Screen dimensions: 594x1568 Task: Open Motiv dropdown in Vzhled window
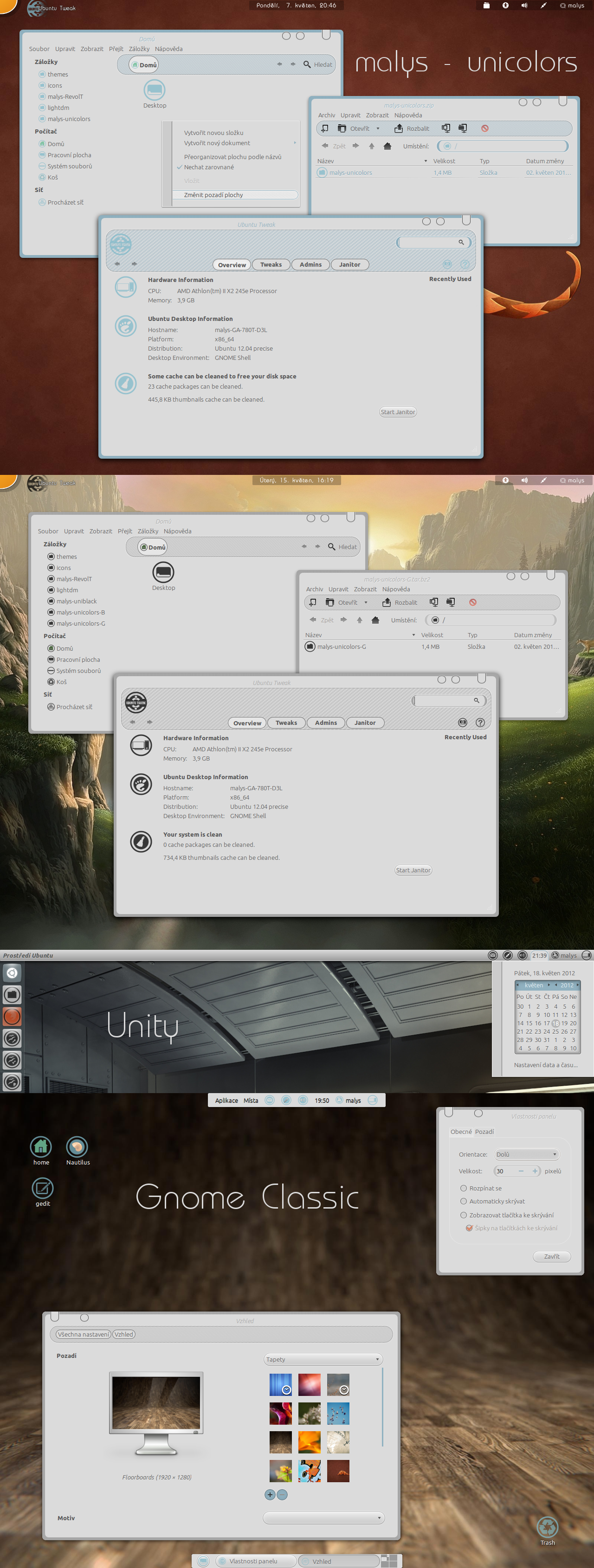pos(323,1518)
